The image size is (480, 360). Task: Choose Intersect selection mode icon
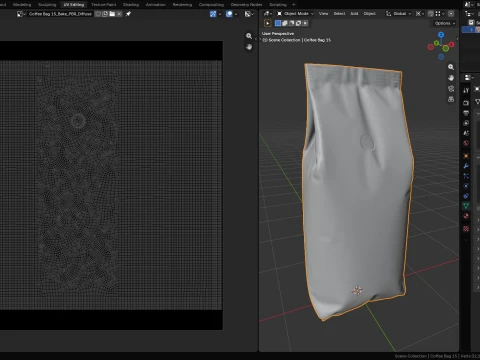pyautogui.click(x=305, y=23)
